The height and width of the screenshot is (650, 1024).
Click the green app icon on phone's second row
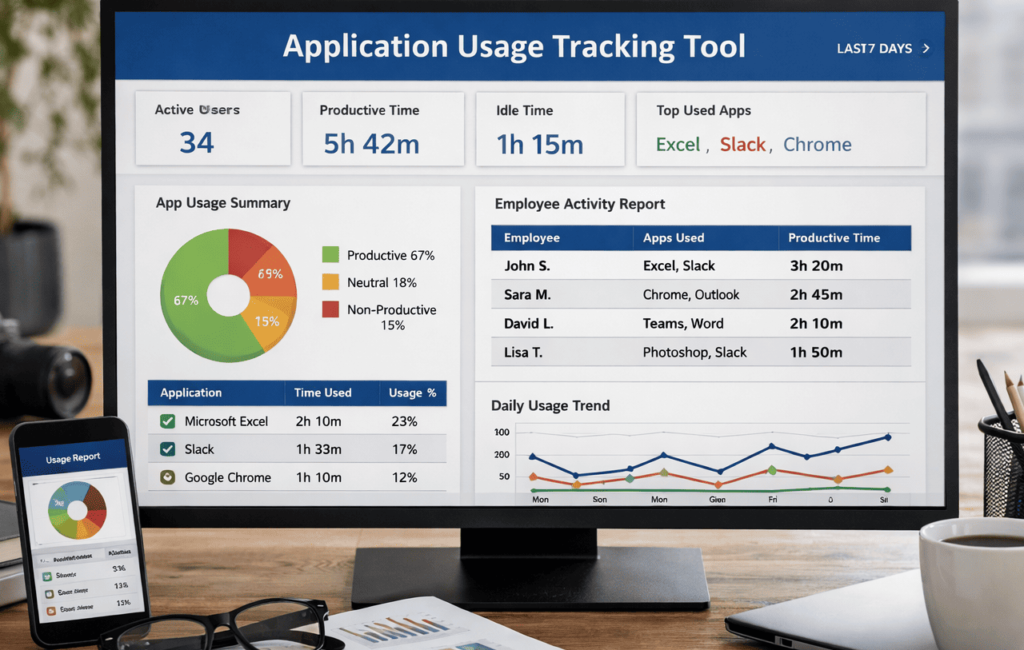click(49, 594)
